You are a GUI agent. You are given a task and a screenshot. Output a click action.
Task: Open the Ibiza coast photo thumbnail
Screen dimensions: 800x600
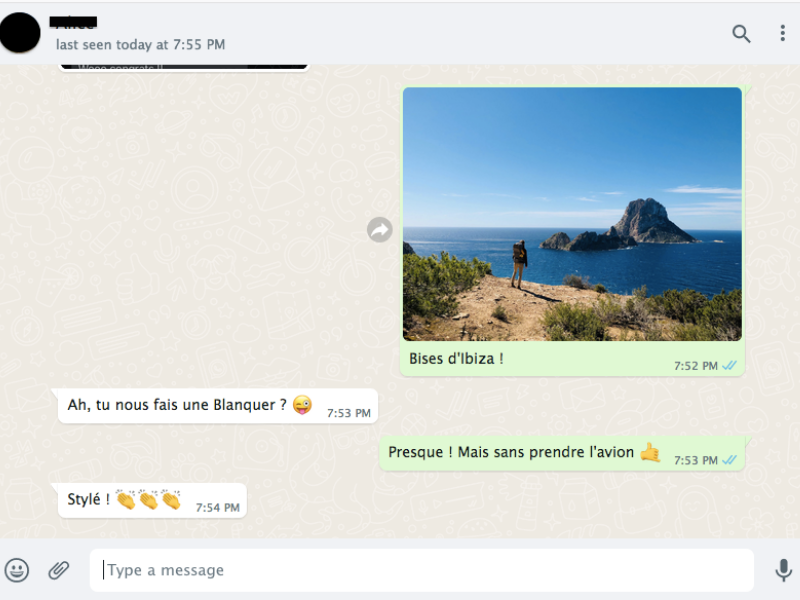coord(572,214)
